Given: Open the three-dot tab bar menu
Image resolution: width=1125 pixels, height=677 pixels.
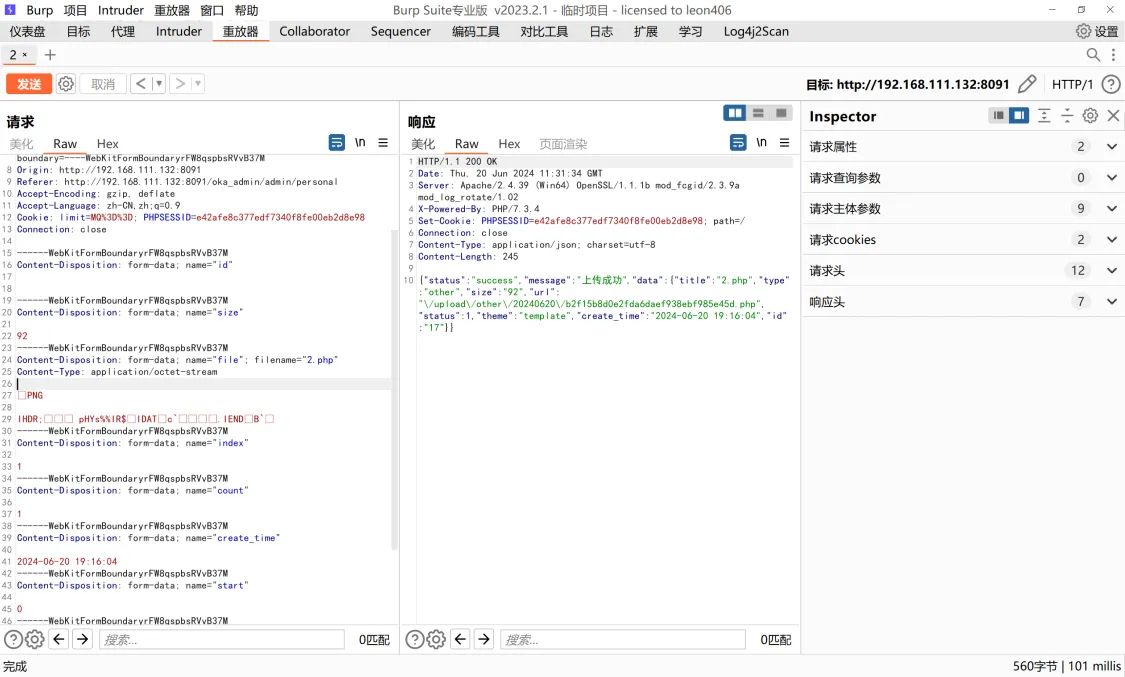Looking at the screenshot, I should pyautogui.click(x=1114, y=55).
